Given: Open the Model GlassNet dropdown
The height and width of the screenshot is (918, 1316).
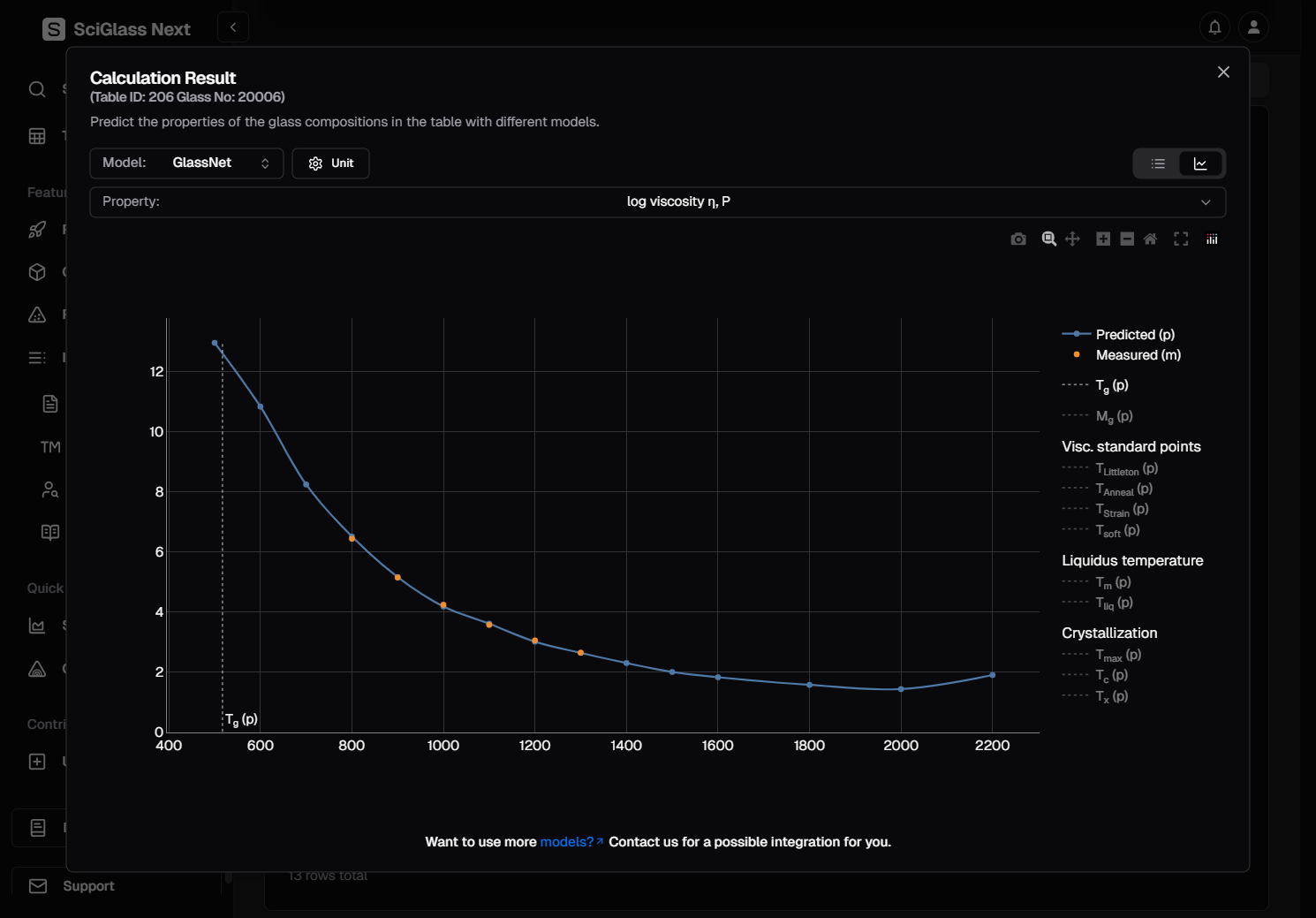Looking at the screenshot, I should coord(186,163).
